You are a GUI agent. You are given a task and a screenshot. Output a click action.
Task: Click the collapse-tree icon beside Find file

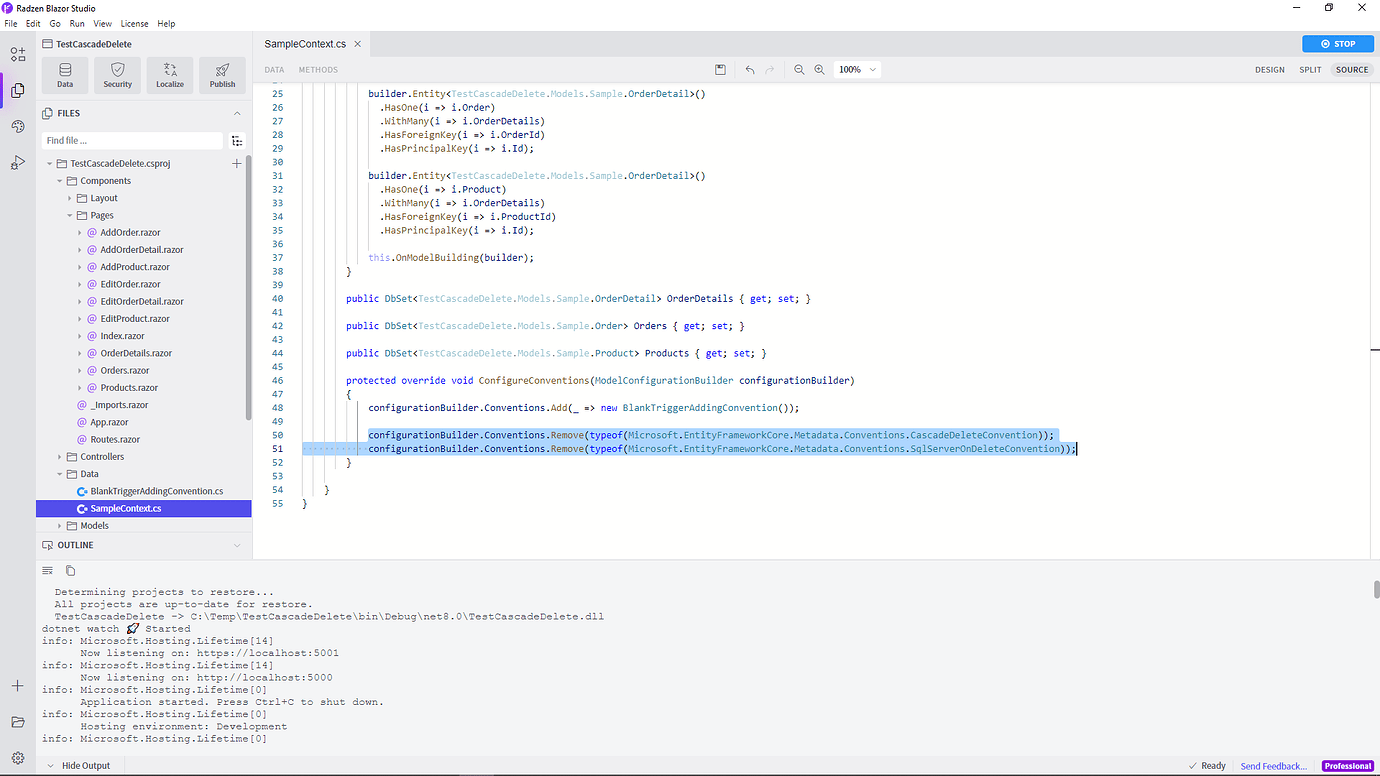[237, 140]
